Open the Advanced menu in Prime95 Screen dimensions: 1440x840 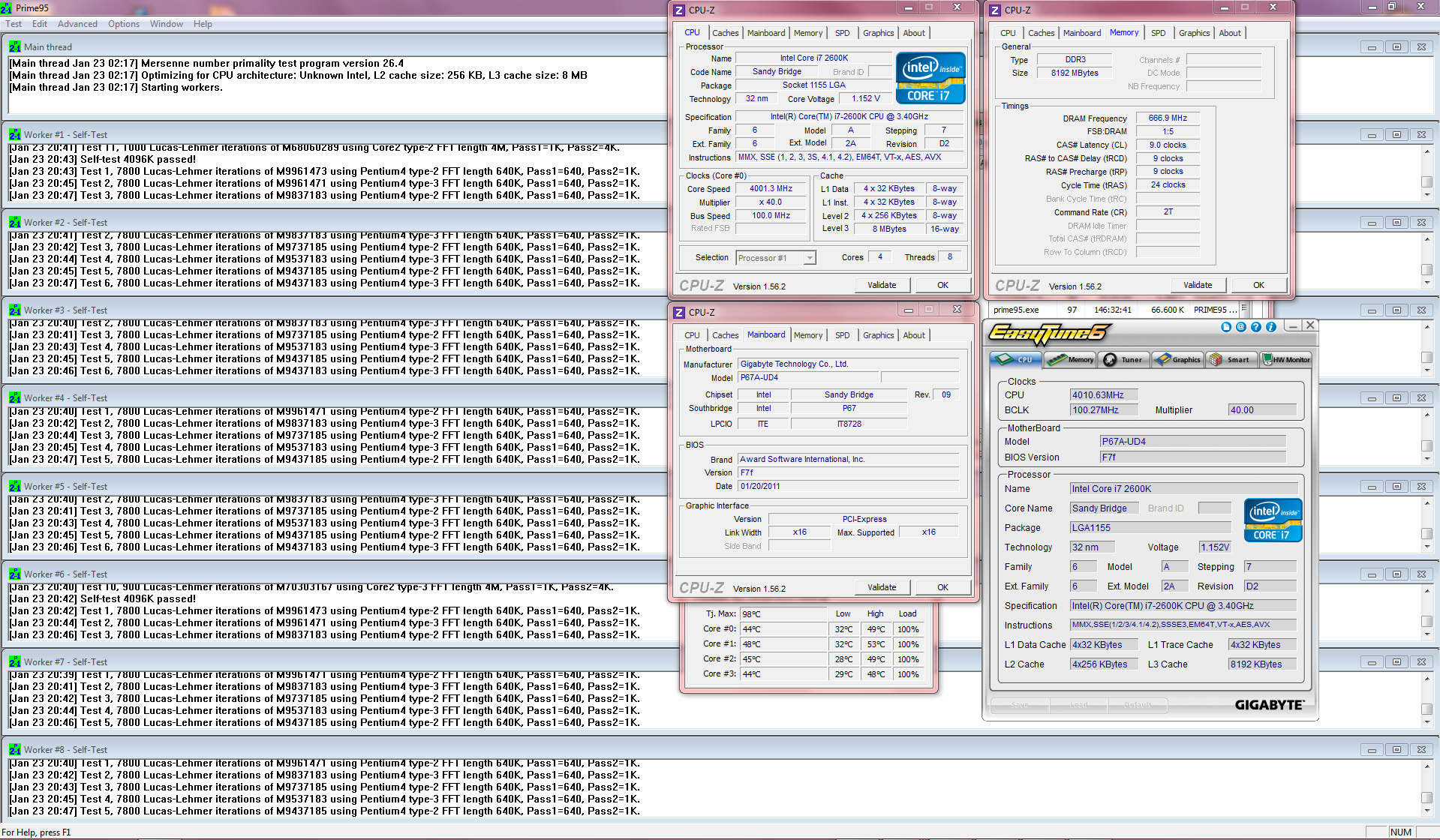(77, 24)
